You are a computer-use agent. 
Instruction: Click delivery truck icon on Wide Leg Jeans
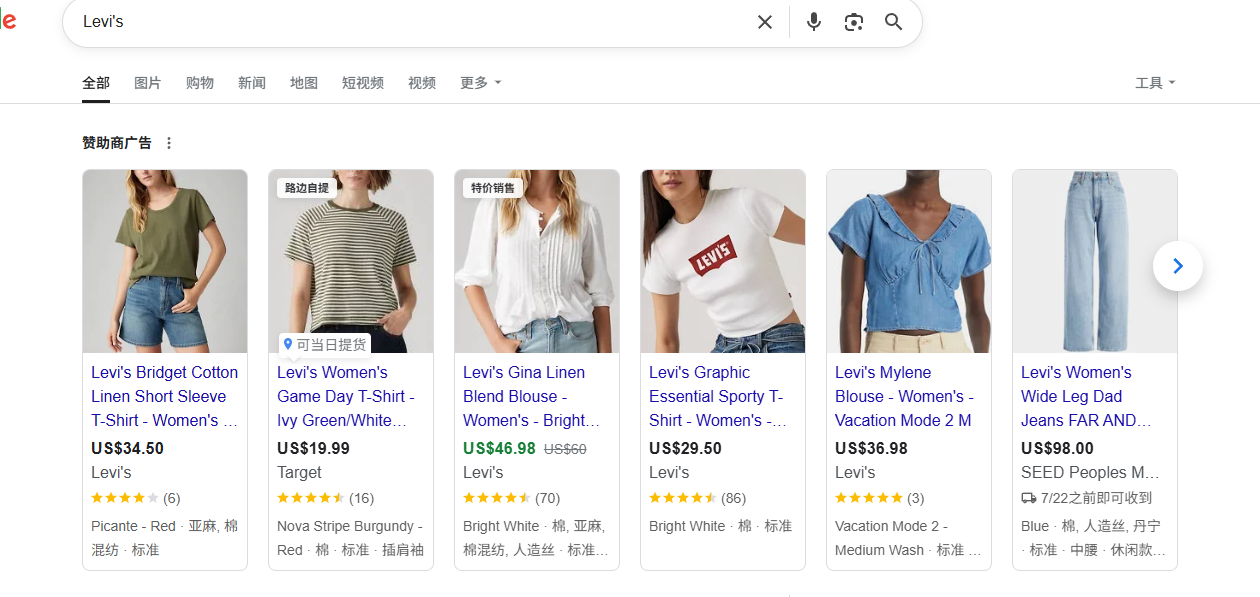tap(1029, 498)
